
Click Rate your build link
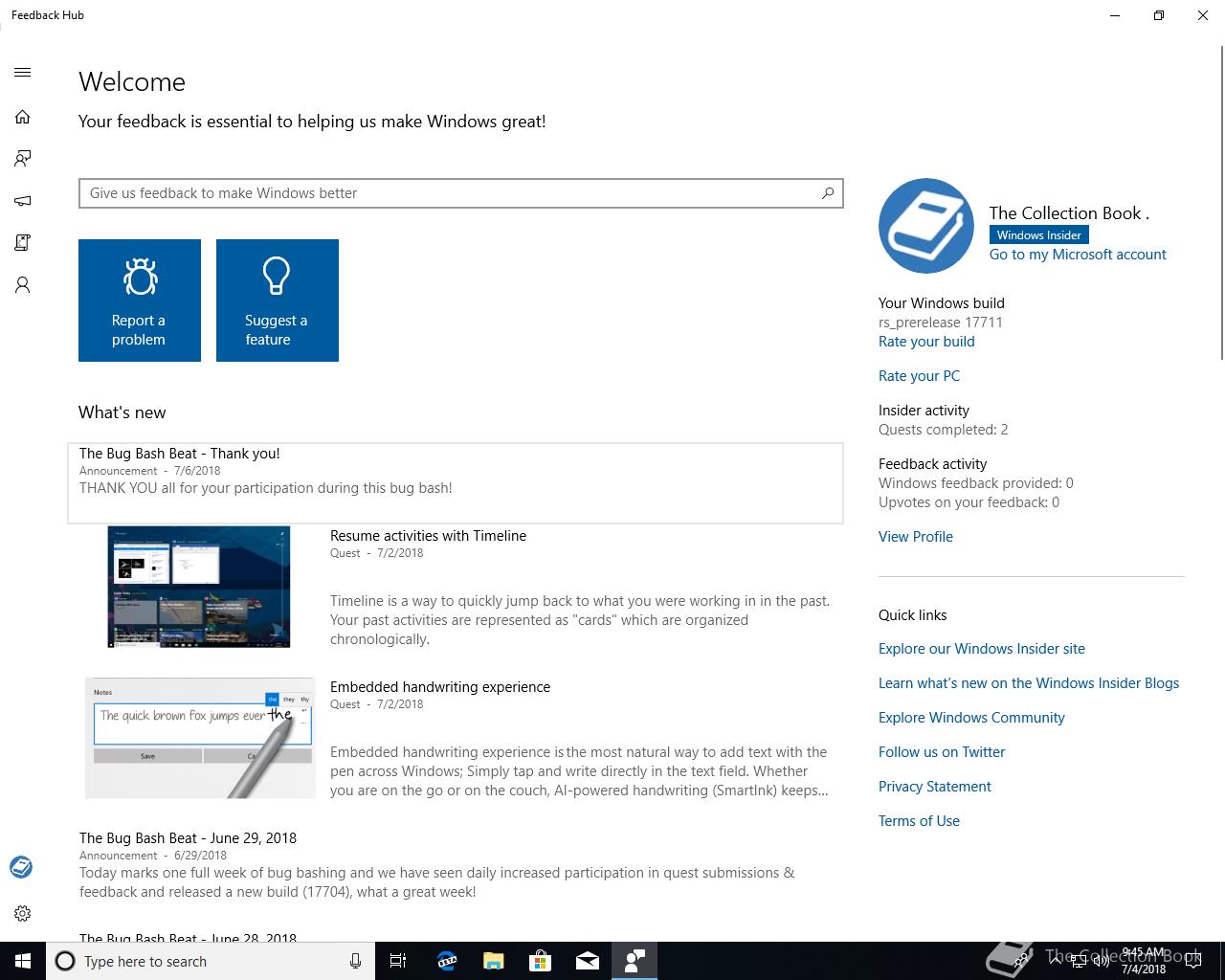click(x=926, y=342)
